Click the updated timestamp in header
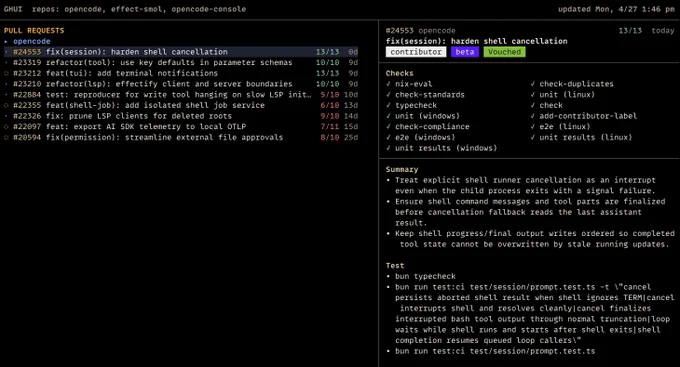Screen dimensions: 680x367 (x=616, y=9)
